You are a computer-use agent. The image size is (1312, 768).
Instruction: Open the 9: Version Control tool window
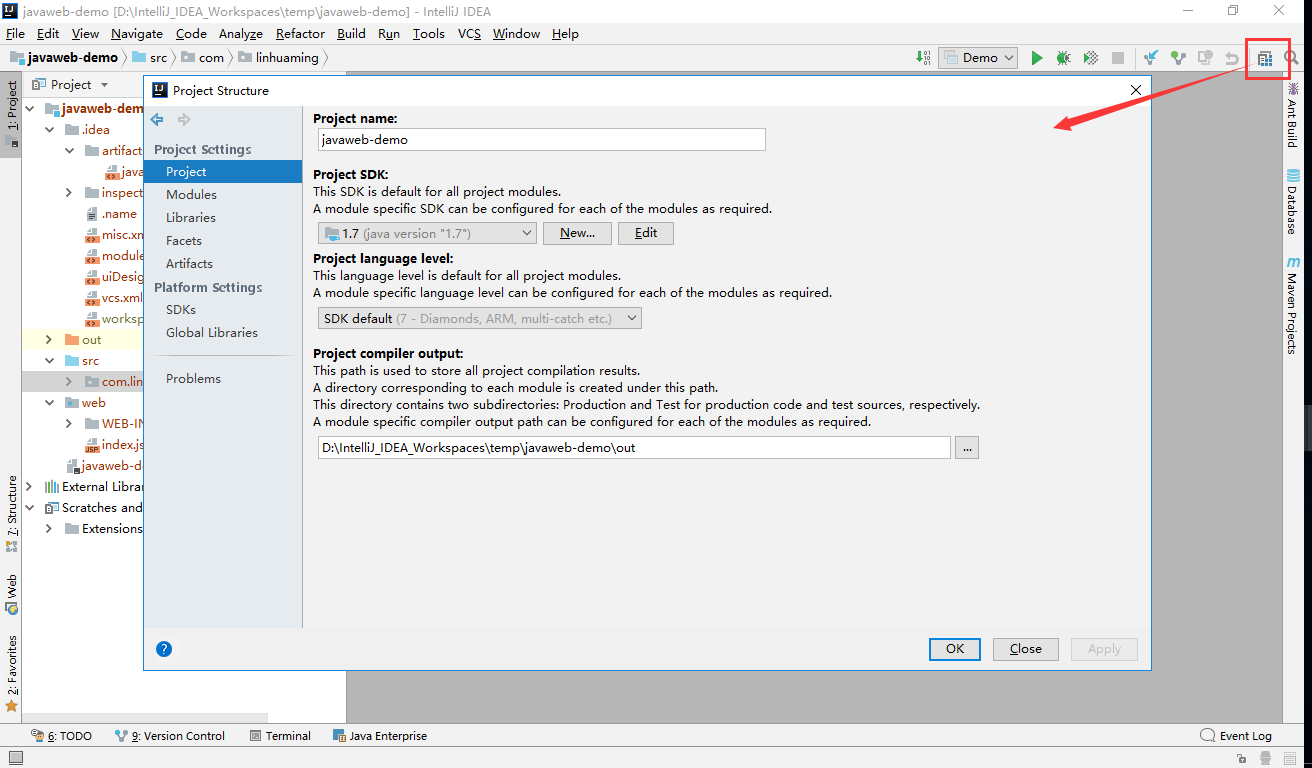170,736
